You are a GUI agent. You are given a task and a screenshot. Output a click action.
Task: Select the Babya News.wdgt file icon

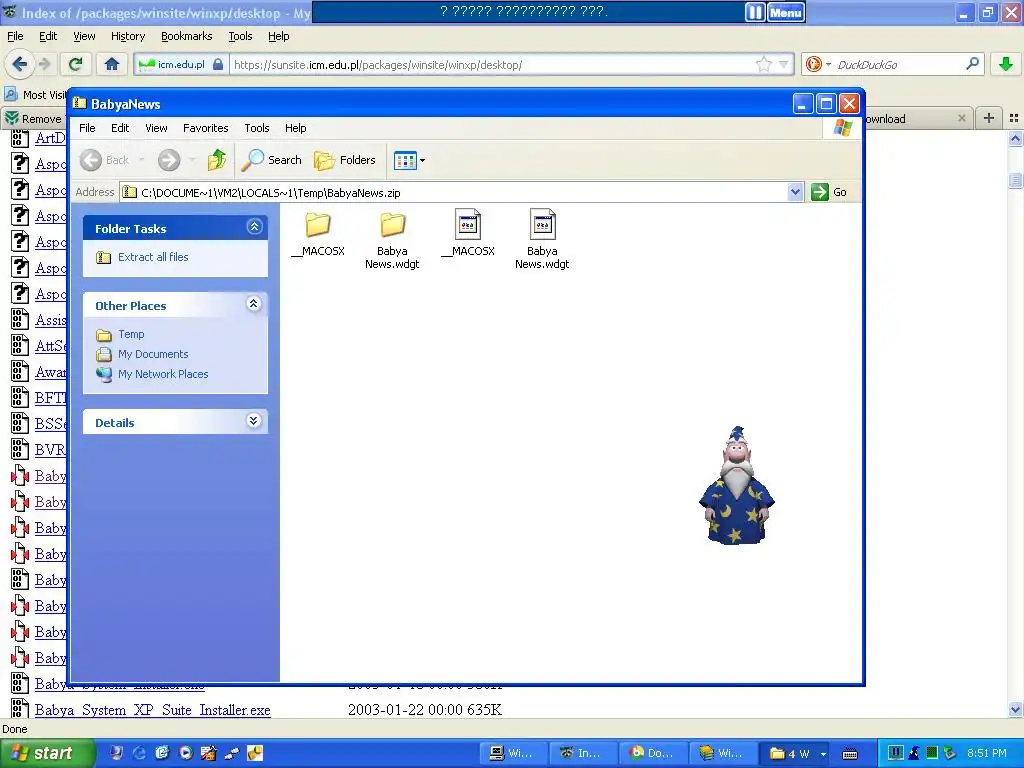tap(543, 224)
